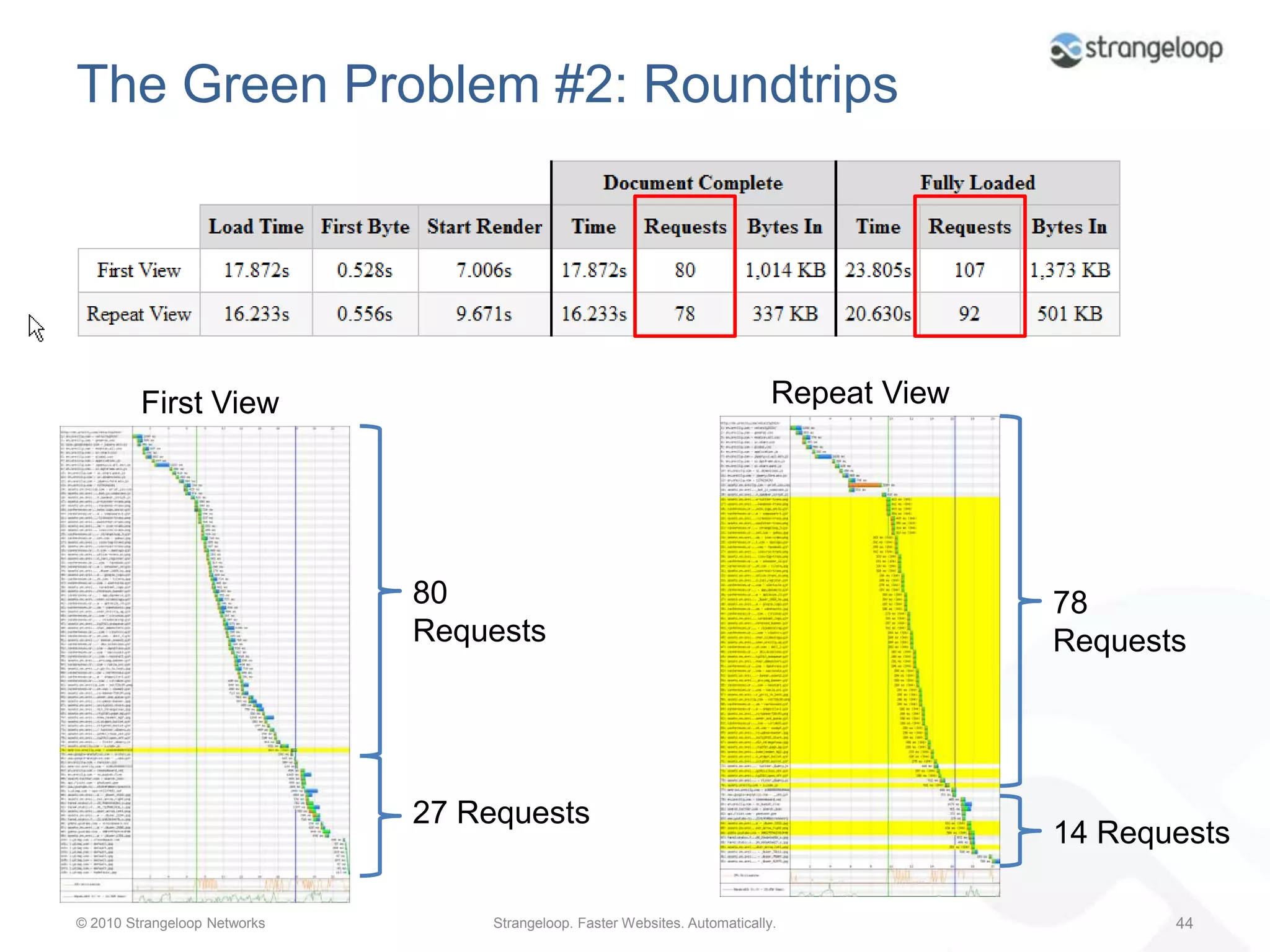Viewport: 1270px width, 952px height.
Task: Click the 'Load Time' column header
Action: pyautogui.click(x=255, y=227)
